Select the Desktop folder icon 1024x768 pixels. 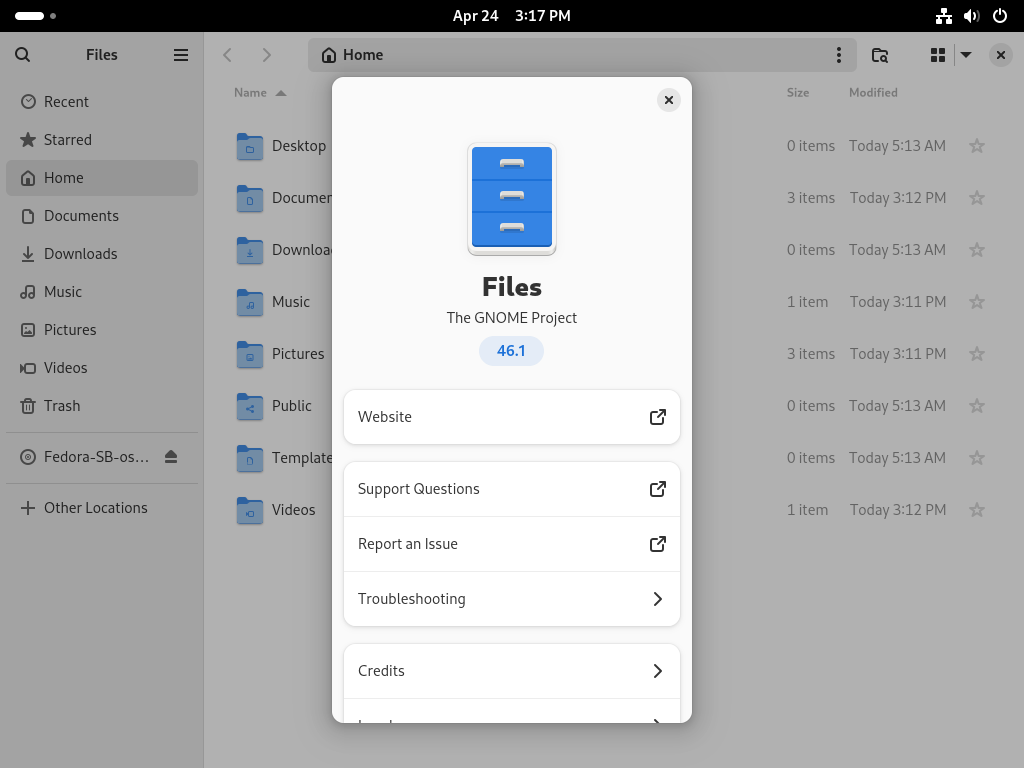(249, 146)
